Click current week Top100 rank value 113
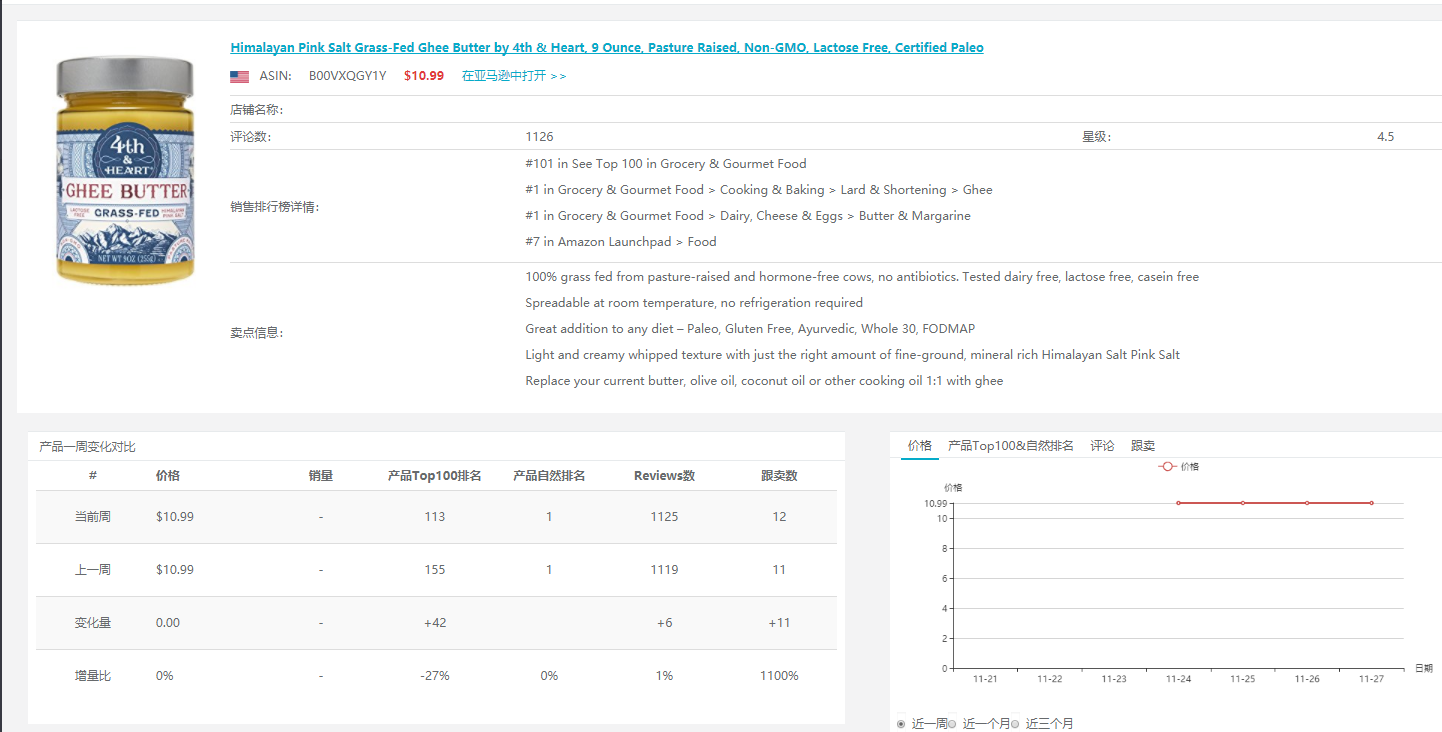 [435, 517]
